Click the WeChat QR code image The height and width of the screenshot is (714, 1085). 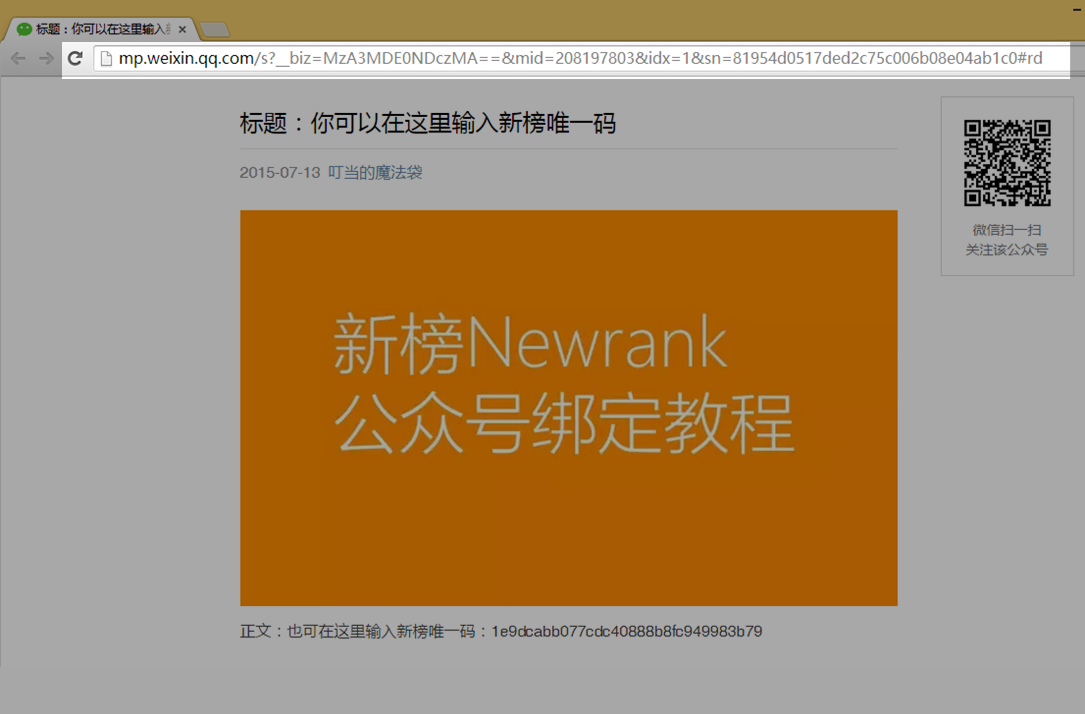click(1007, 163)
